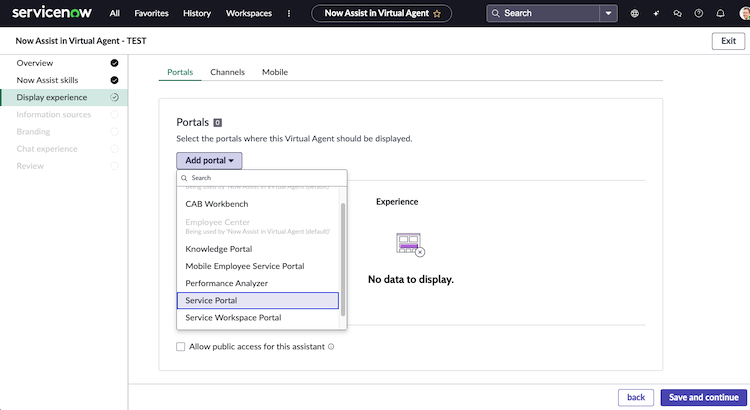Click the Now Assist in Virtual Agent pill

coord(382,13)
